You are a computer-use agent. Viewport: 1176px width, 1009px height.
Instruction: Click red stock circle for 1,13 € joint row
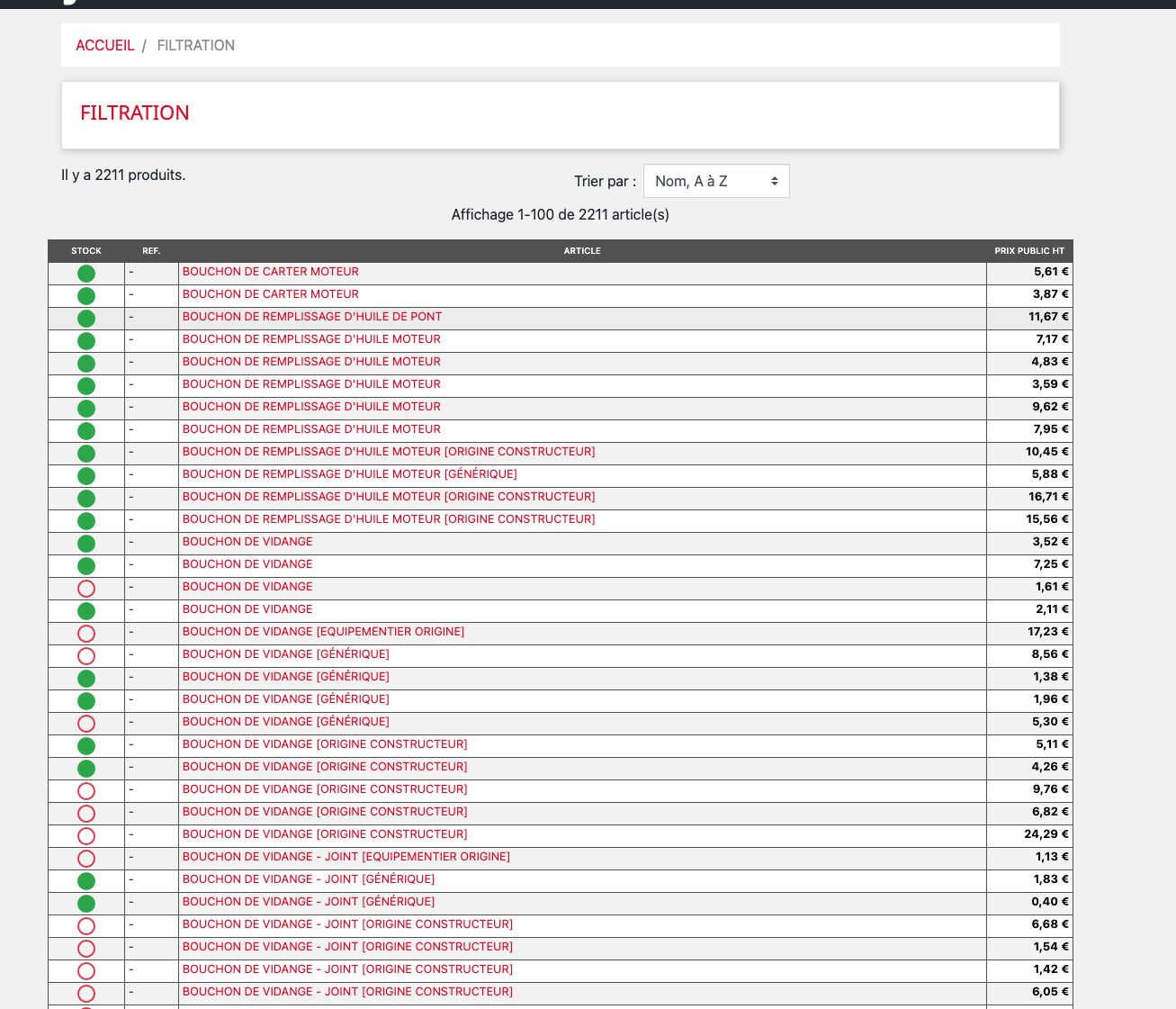pos(86,859)
